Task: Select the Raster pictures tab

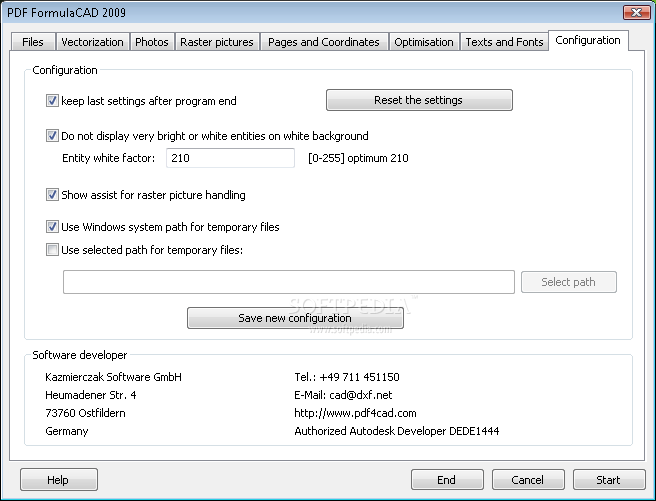Action: [217, 42]
